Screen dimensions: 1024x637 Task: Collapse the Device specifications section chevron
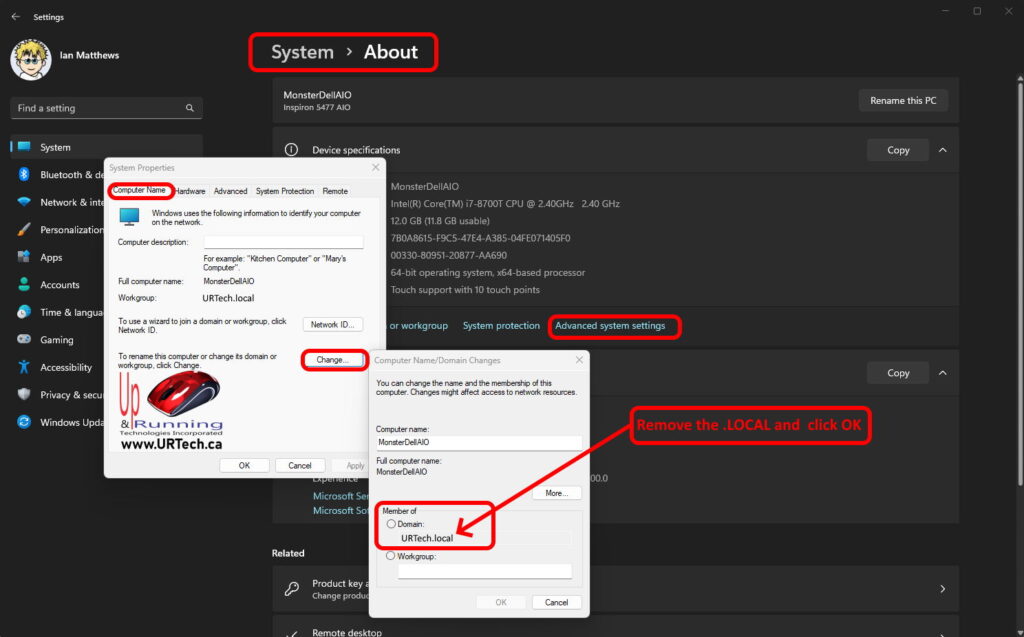click(941, 150)
